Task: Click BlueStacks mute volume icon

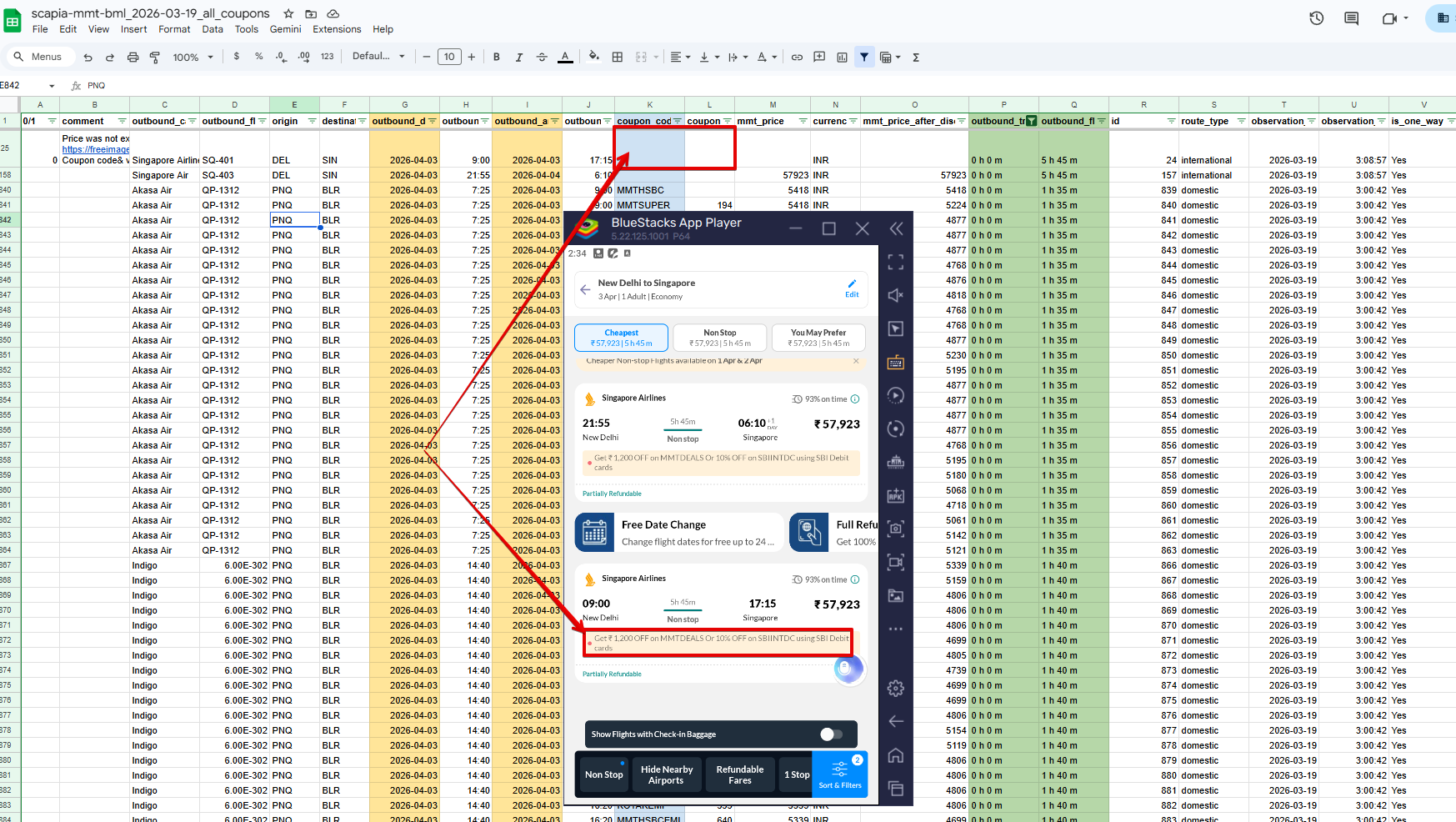Action: point(896,295)
